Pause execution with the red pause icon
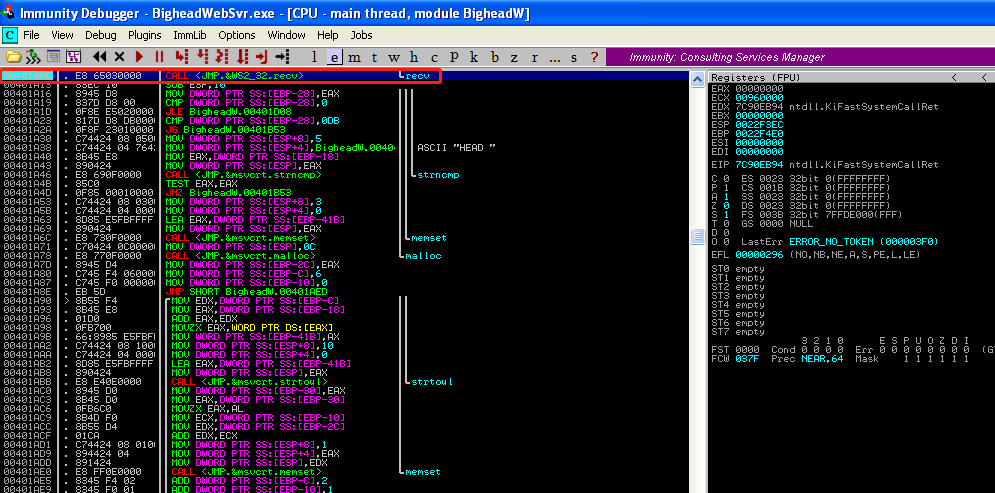 click(x=159, y=57)
